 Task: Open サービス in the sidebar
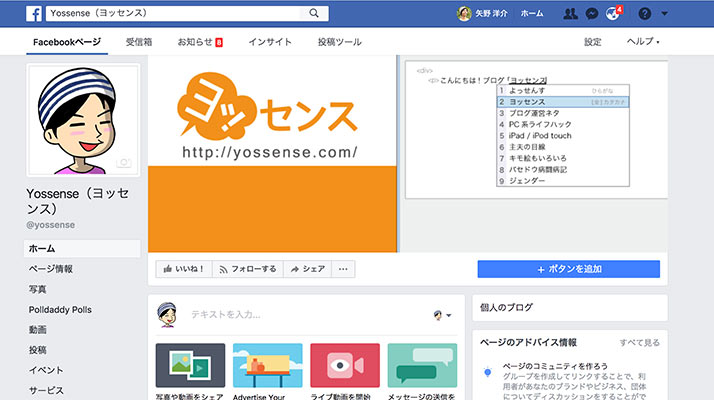[46, 390]
